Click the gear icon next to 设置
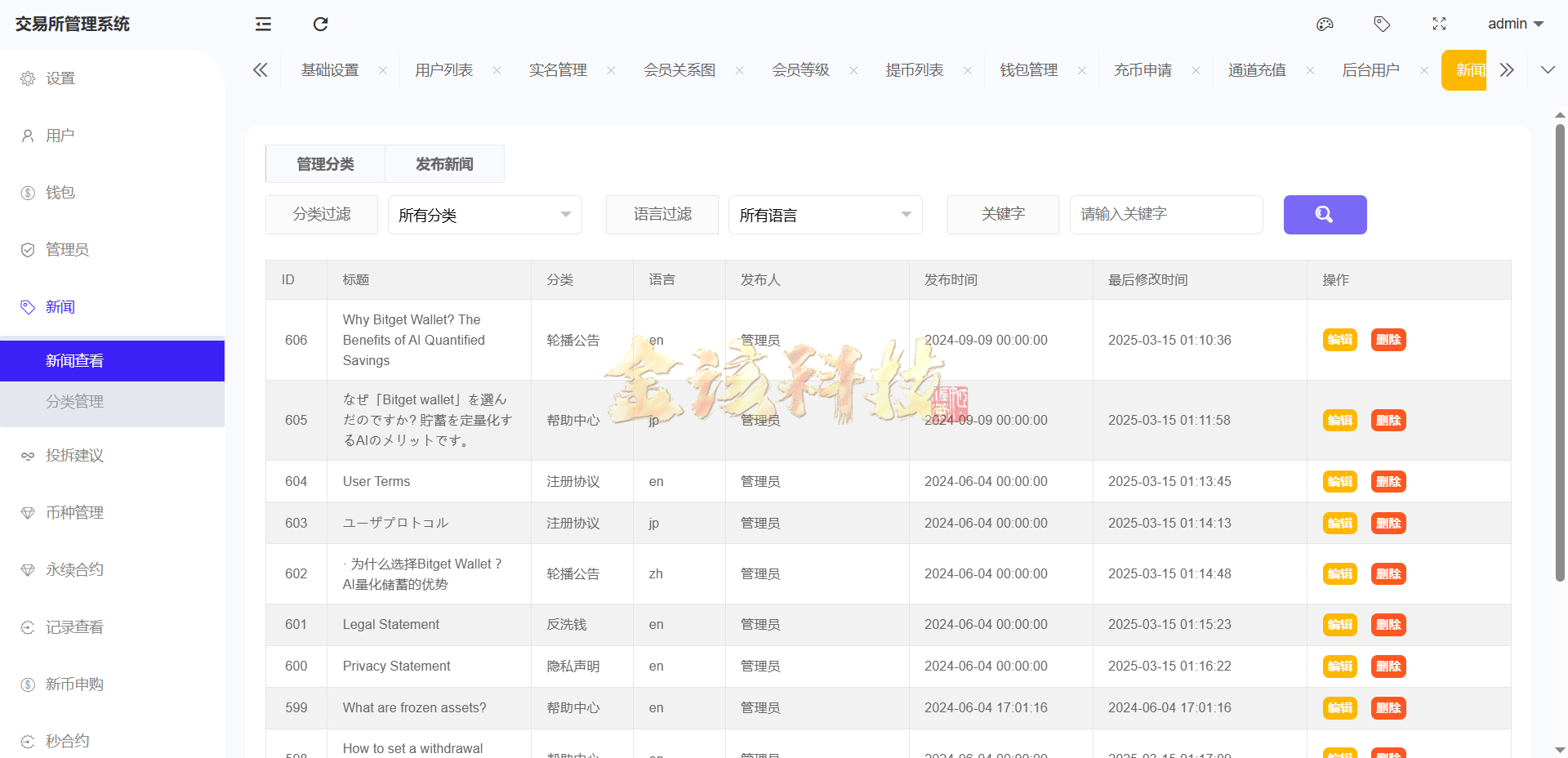 (27, 78)
